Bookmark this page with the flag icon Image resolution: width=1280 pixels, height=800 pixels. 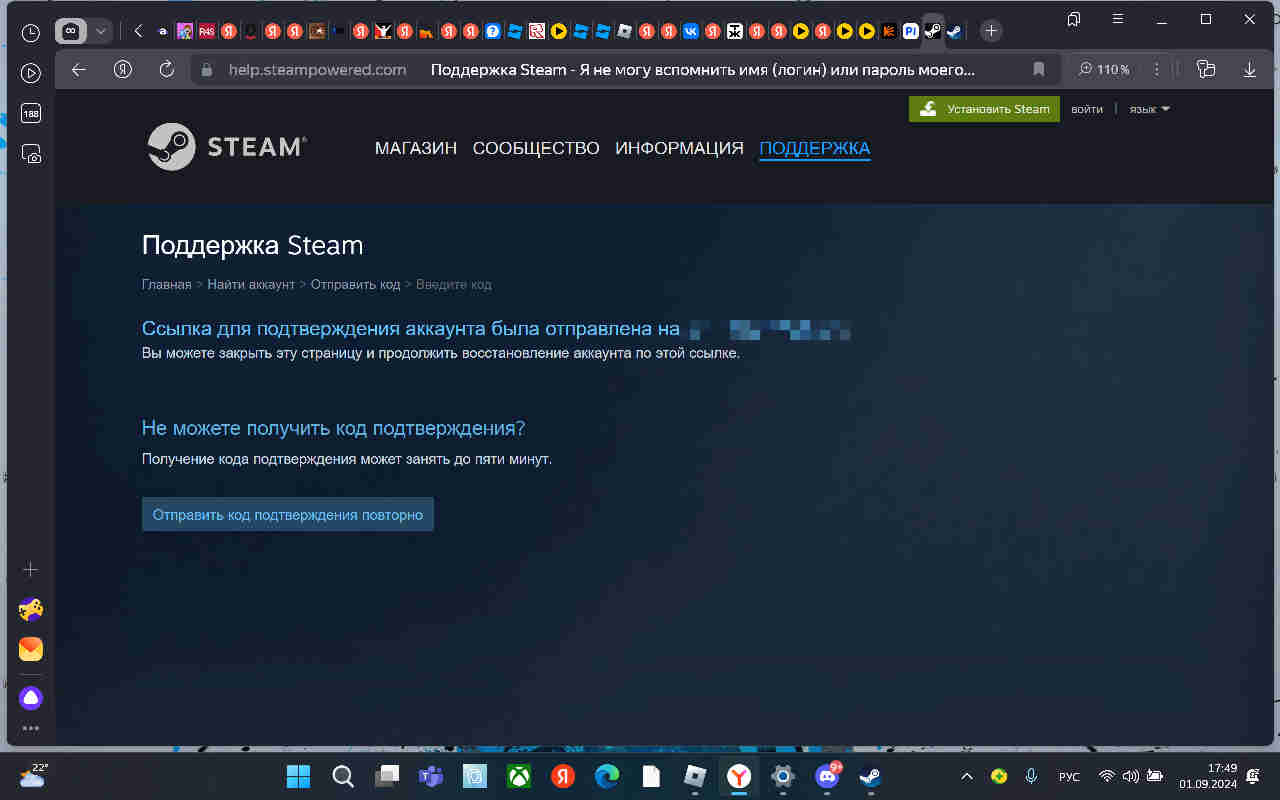1039,70
